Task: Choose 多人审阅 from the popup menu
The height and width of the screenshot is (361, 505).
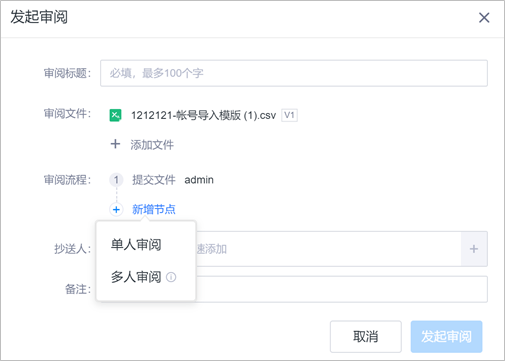Action: point(136,277)
